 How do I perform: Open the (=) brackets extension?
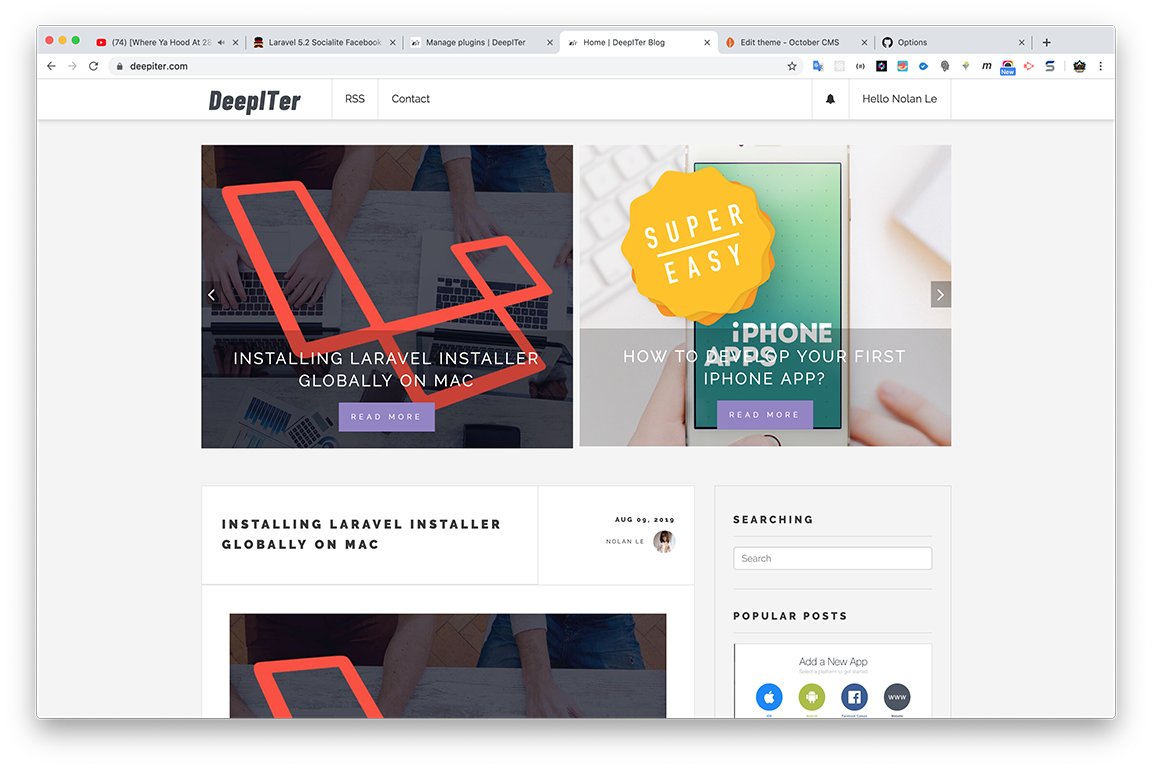click(x=860, y=66)
